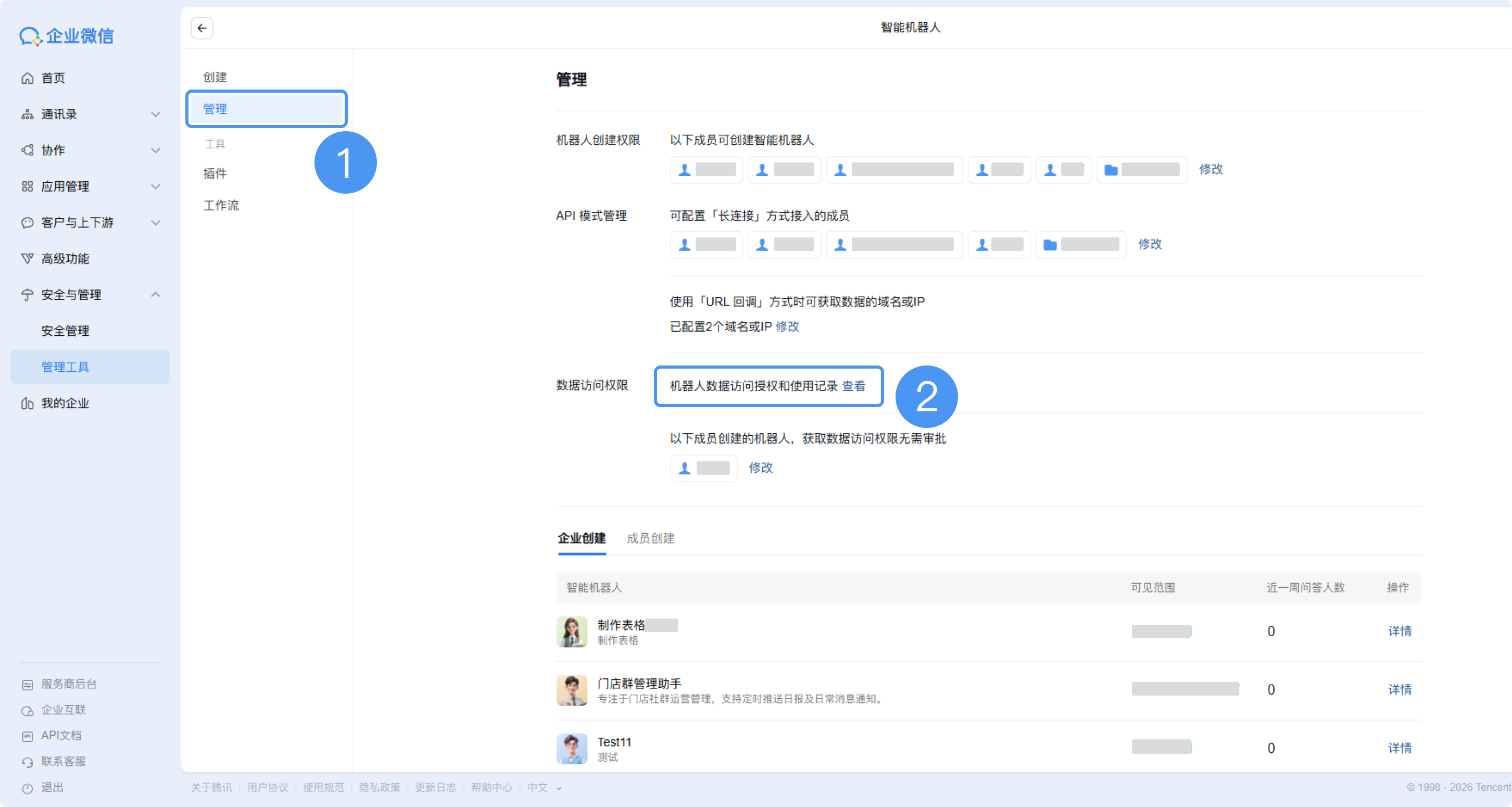This screenshot has height=807, width=1512.
Task: Click the 我的企业 building icon
Action: 28,403
